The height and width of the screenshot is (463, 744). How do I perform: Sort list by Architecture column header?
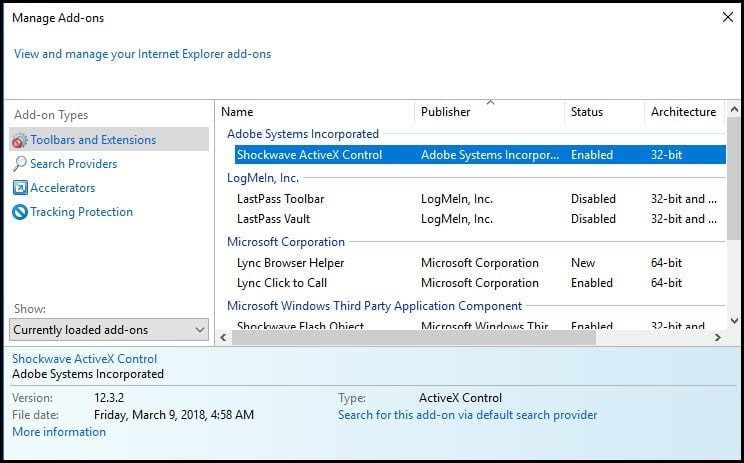[684, 112]
